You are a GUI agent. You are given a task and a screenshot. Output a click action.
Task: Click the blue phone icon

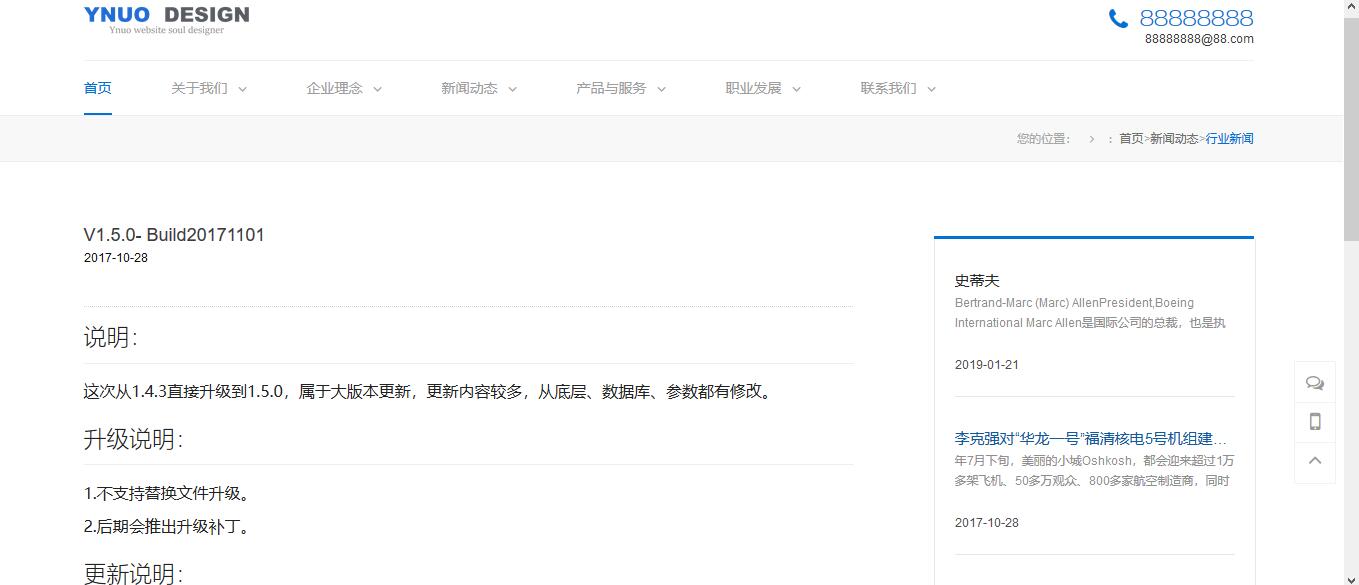coord(1118,18)
